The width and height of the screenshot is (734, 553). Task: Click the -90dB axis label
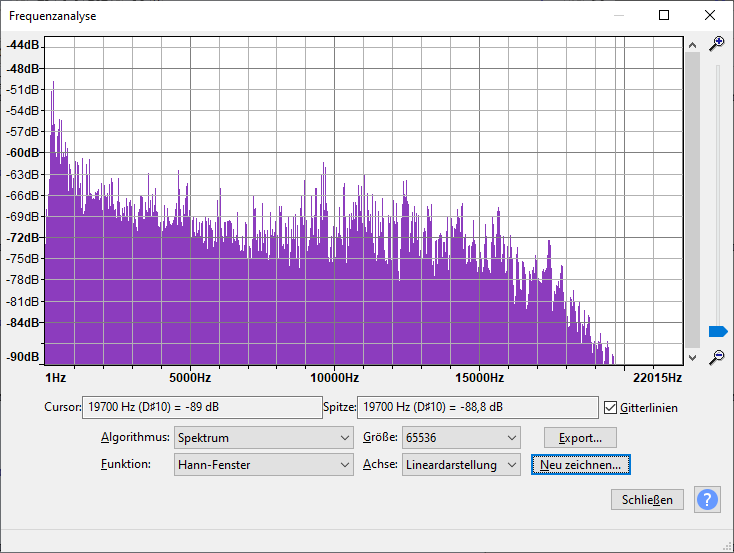[x=23, y=356]
